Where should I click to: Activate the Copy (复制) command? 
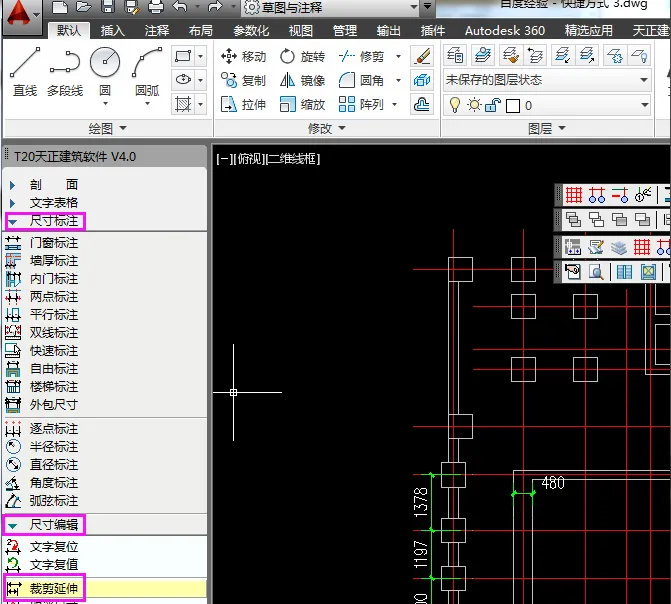click(243, 80)
